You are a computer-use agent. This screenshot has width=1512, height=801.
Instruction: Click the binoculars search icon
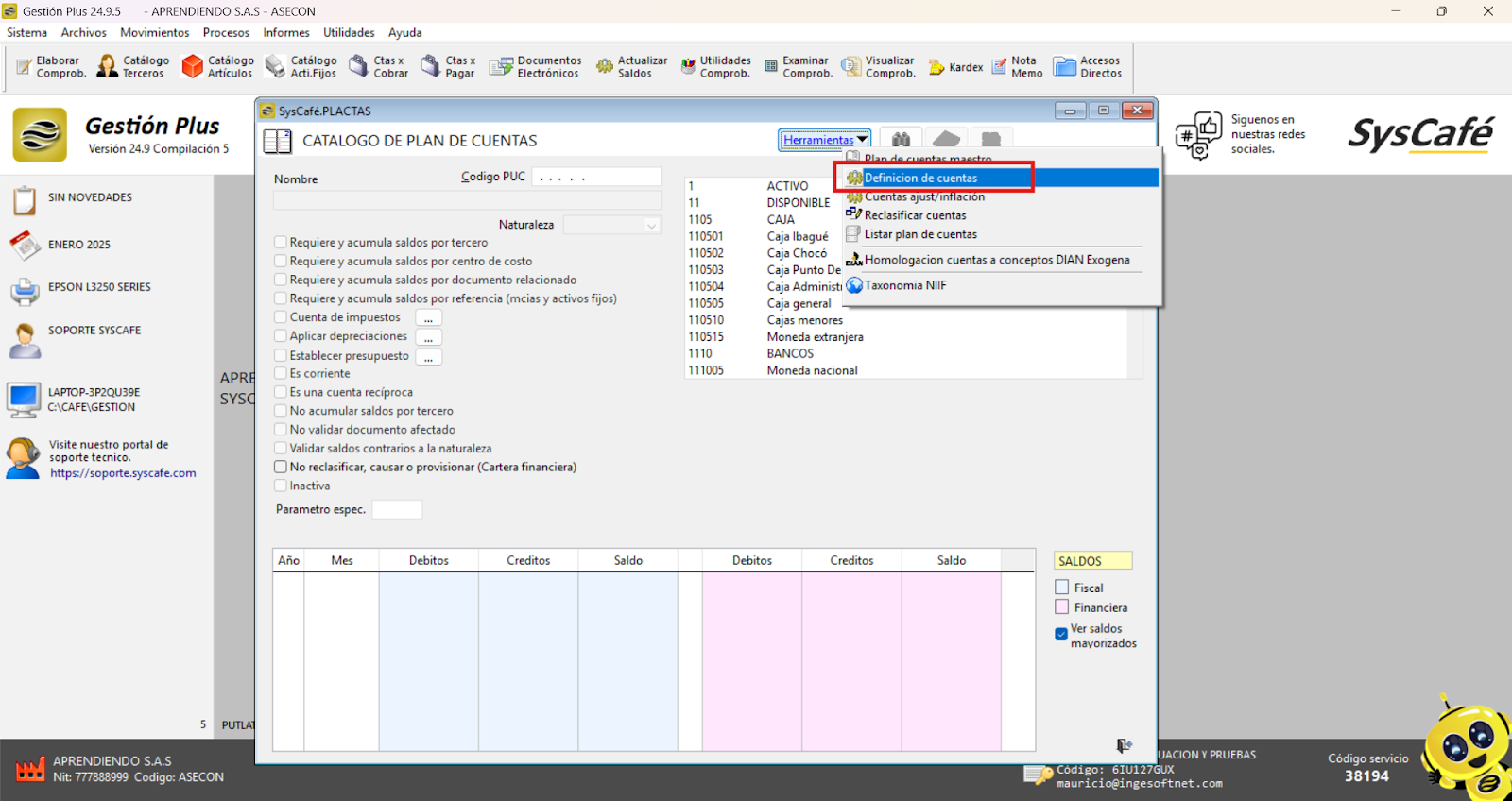[x=901, y=140]
